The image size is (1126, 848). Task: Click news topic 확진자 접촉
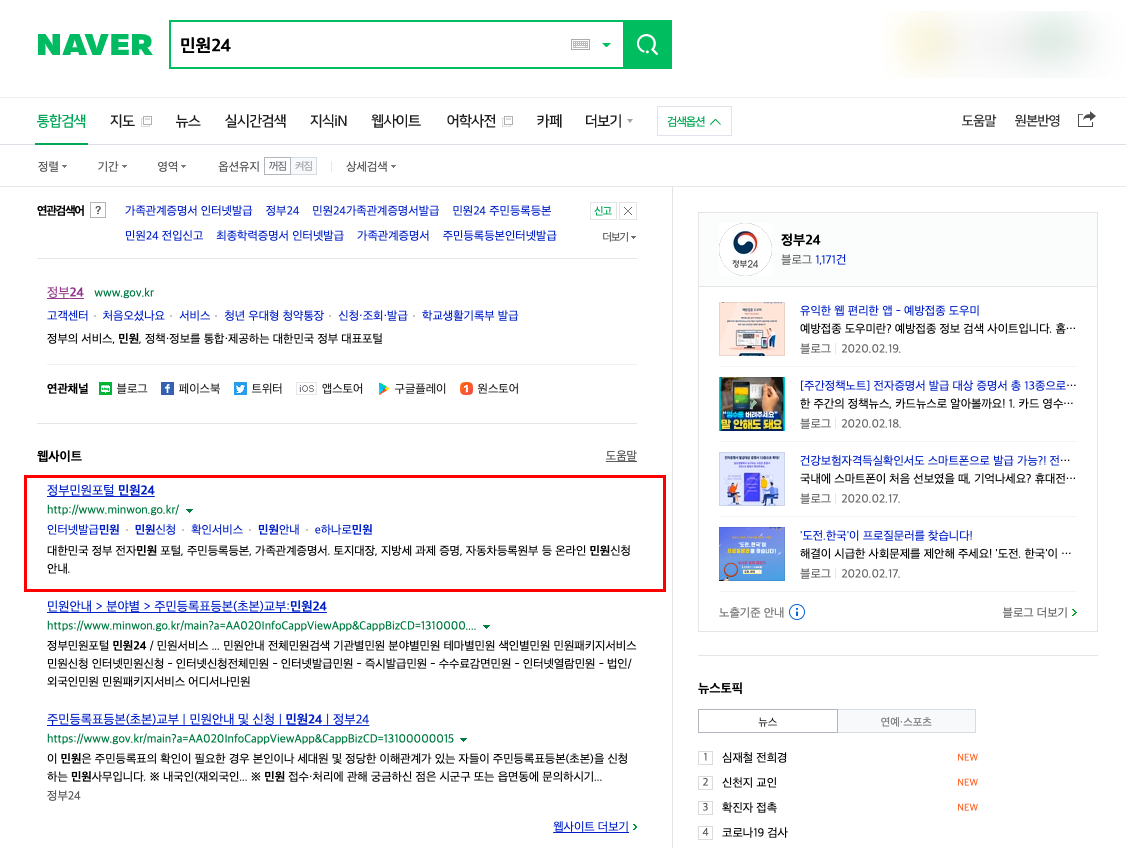tap(749, 808)
